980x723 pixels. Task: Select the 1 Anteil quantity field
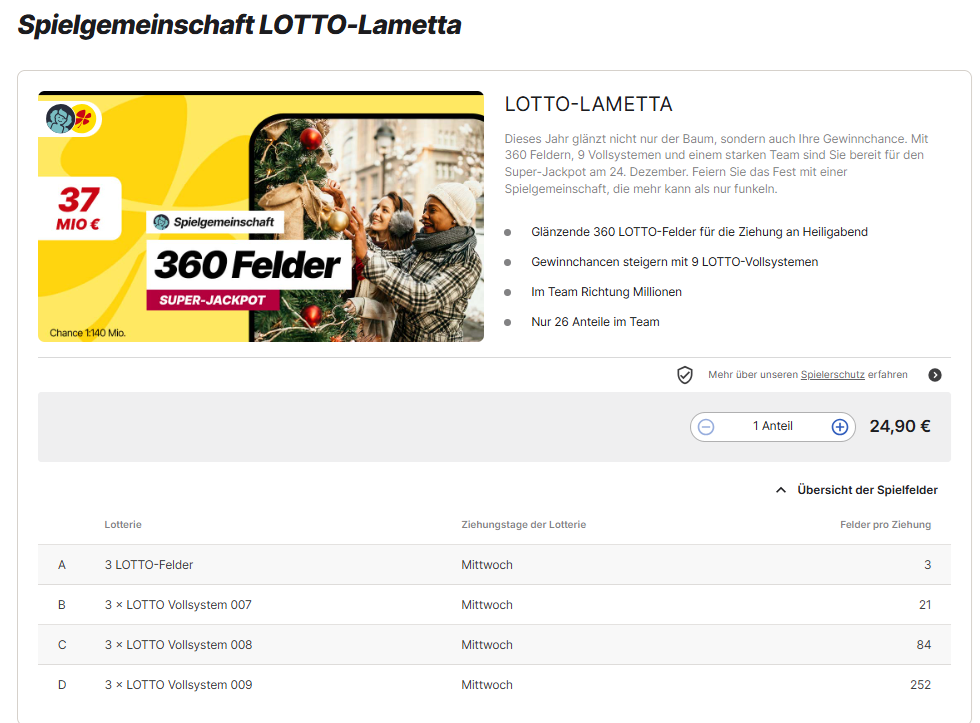tap(772, 427)
